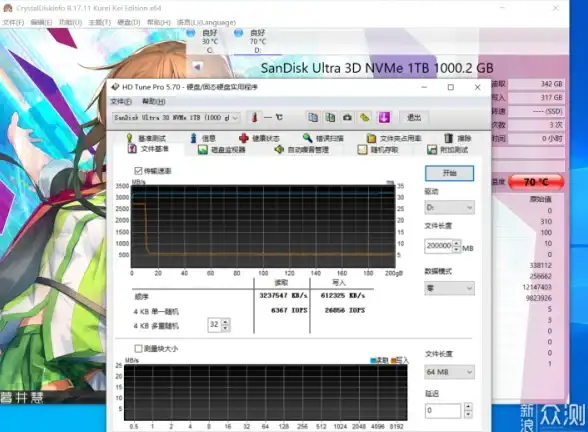Click the red 70 °C temperature indicator
This screenshot has width=588, height=432.
click(x=536, y=182)
